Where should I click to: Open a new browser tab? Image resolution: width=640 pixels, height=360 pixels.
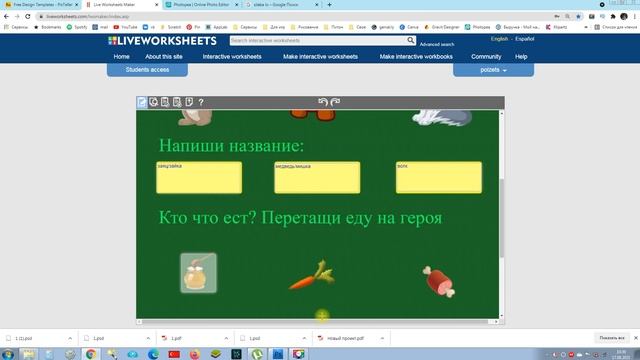pyautogui.click(x=329, y=4)
